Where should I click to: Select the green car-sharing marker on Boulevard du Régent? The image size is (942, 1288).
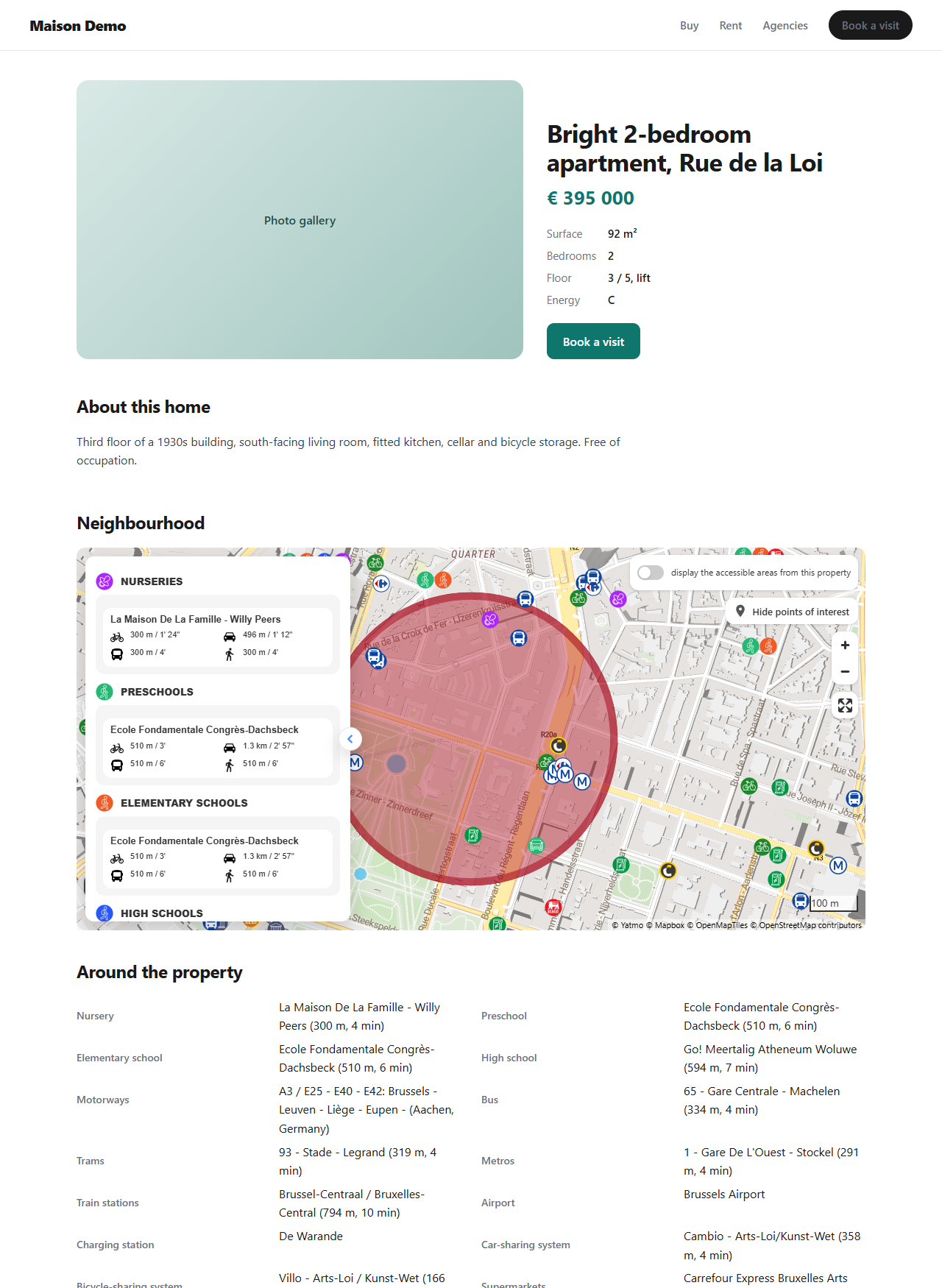pos(536,846)
